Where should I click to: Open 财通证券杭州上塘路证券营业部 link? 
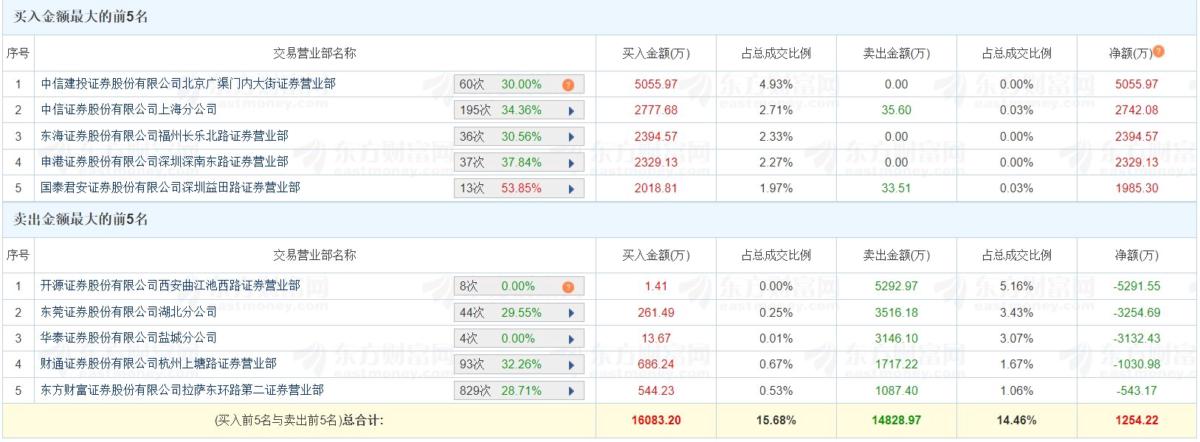(x=158, y=363)
